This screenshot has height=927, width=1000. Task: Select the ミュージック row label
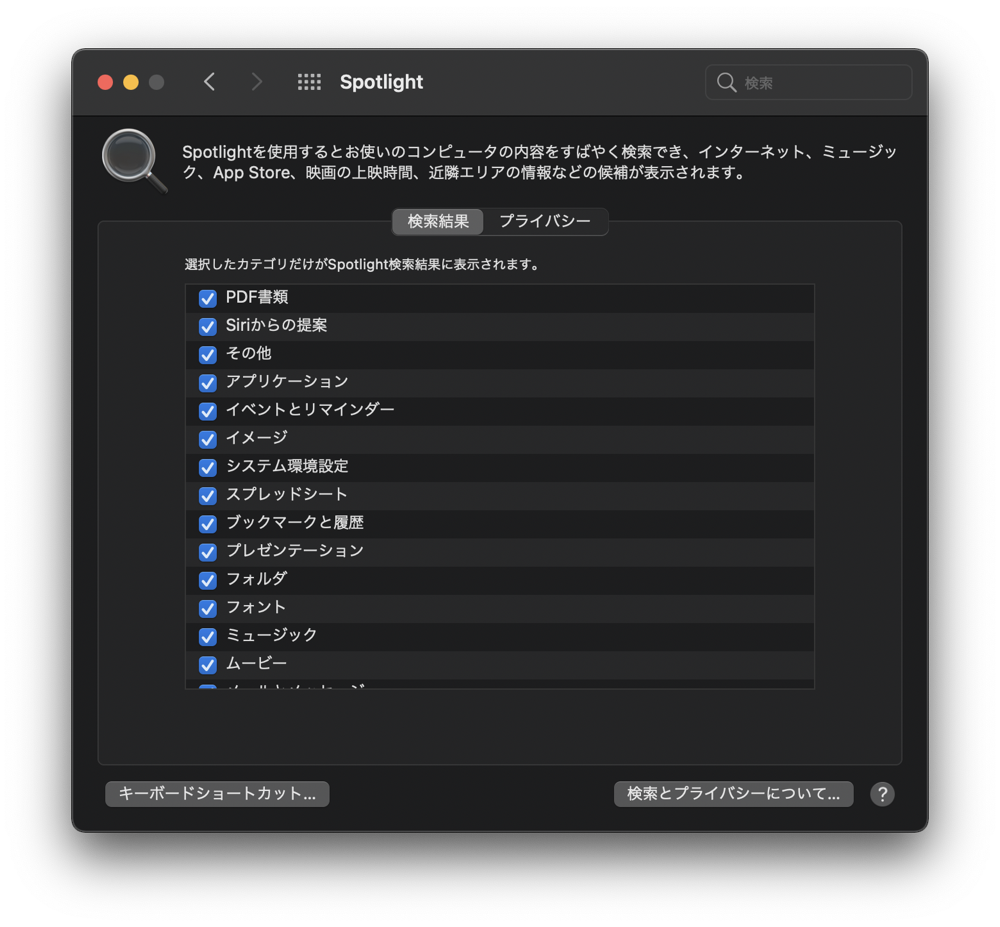coord(272,635)
